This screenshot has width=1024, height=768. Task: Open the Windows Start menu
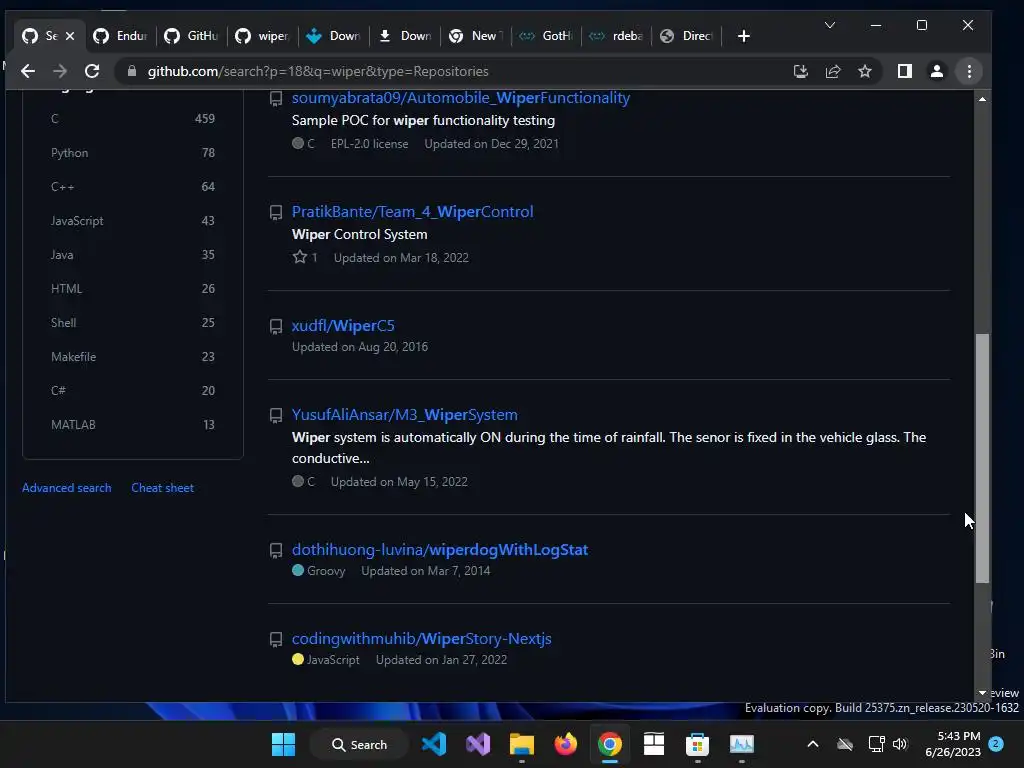click(283, 744)
